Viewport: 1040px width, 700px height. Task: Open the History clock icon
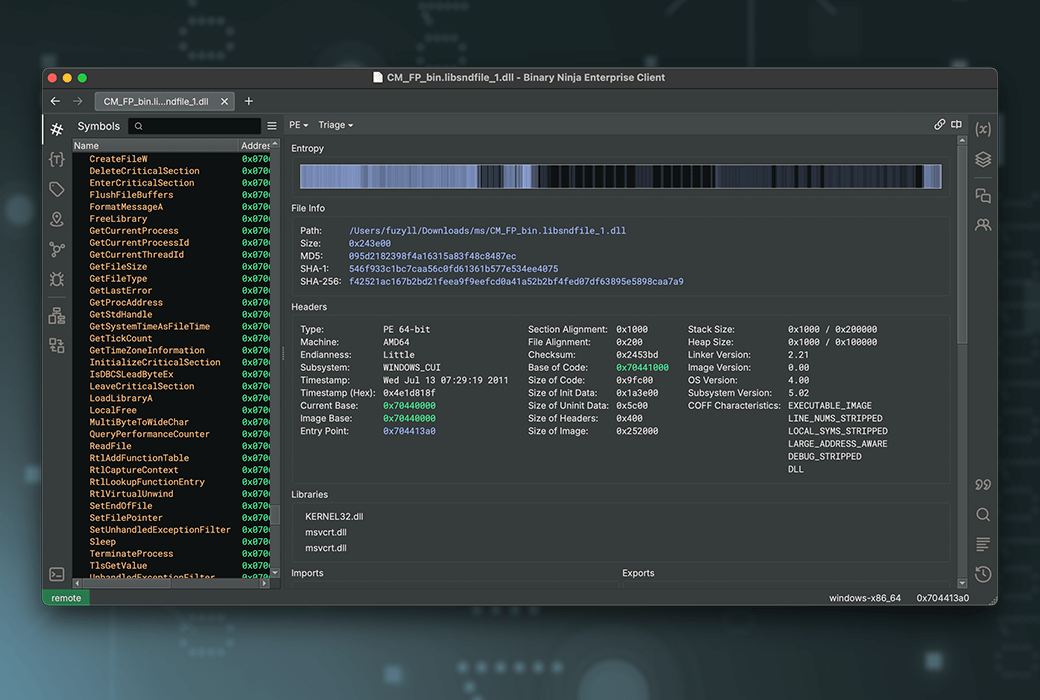pos(983,574)
